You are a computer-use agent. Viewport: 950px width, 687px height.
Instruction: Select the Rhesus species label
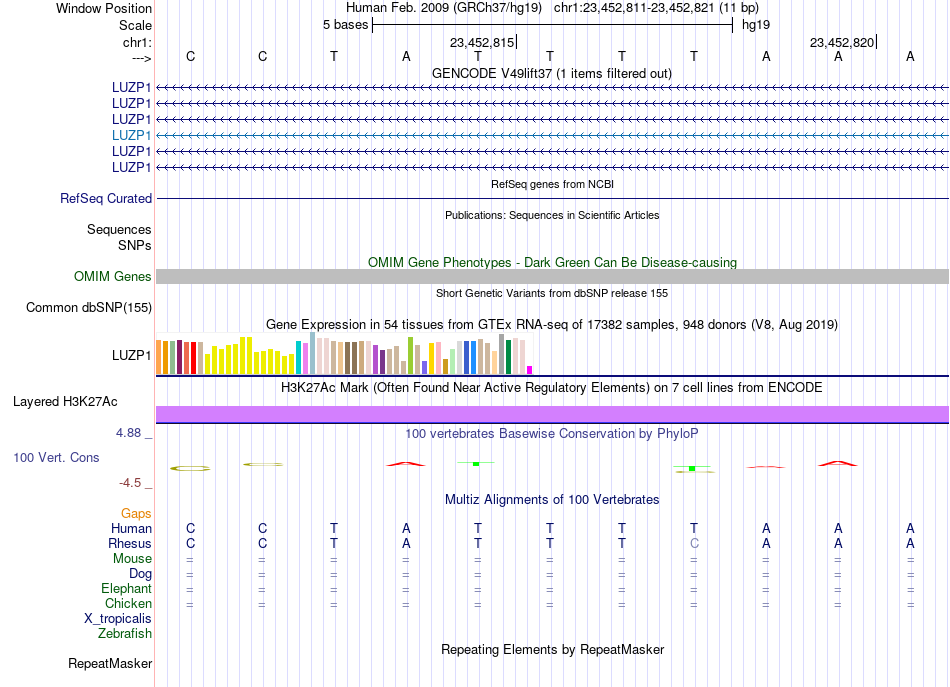tap(130, 543)
